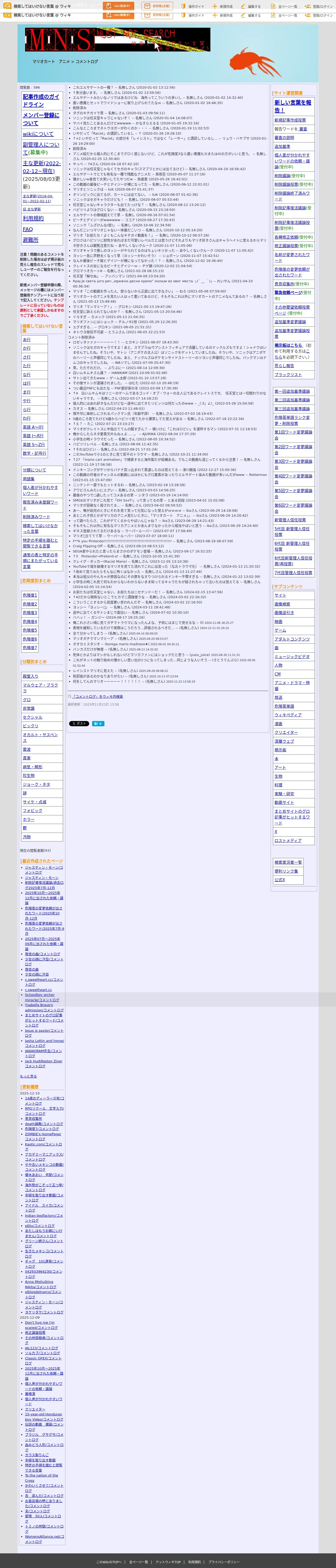The width and height of the screenshot is (336, 1568).
Task: Open アニメ・ドラマ・特撮 sub-content link
Action: (x=292, y=686)
